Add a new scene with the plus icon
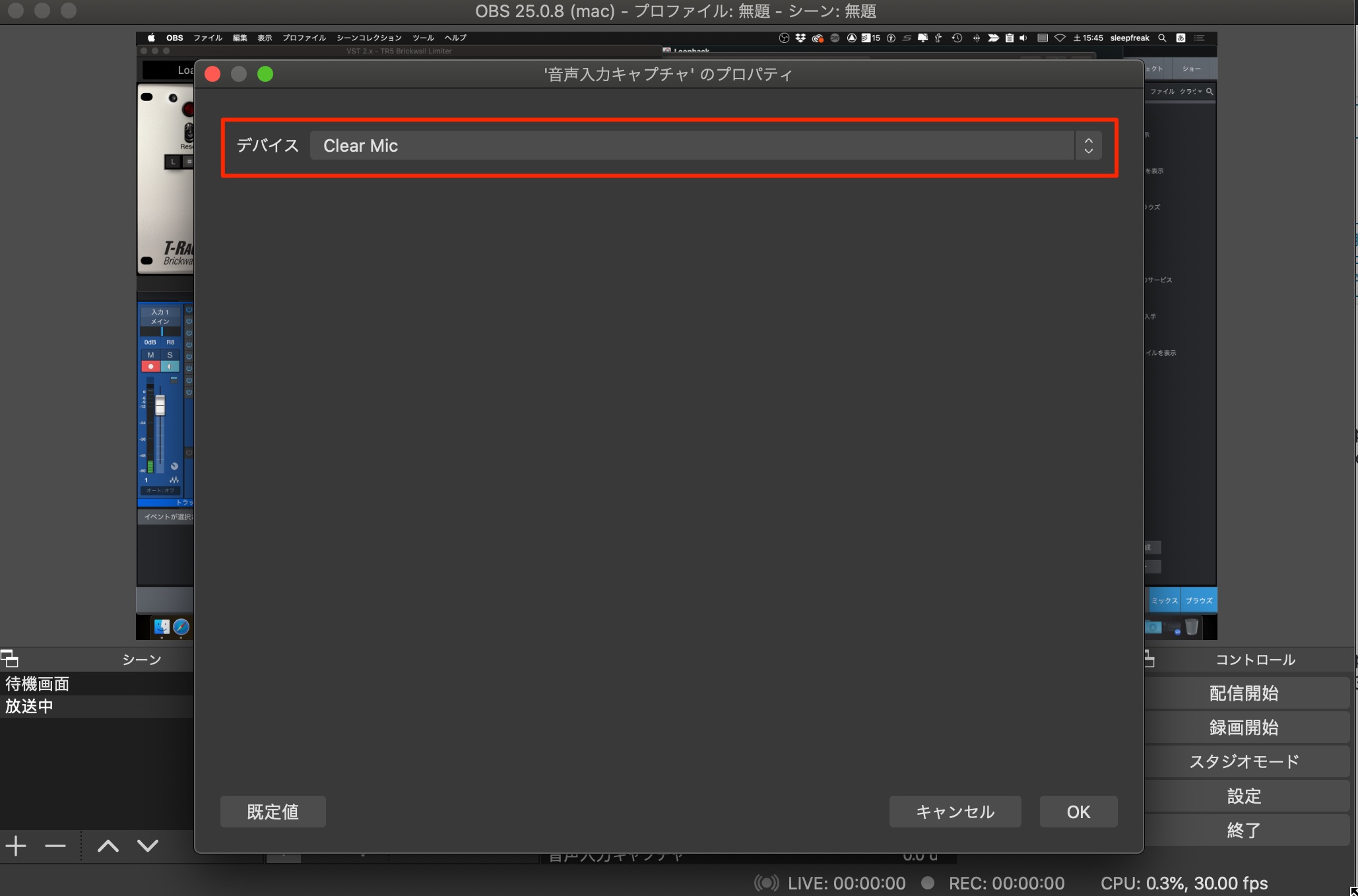Viewport: 1358px width, 896px height. (x=16, y=846)
